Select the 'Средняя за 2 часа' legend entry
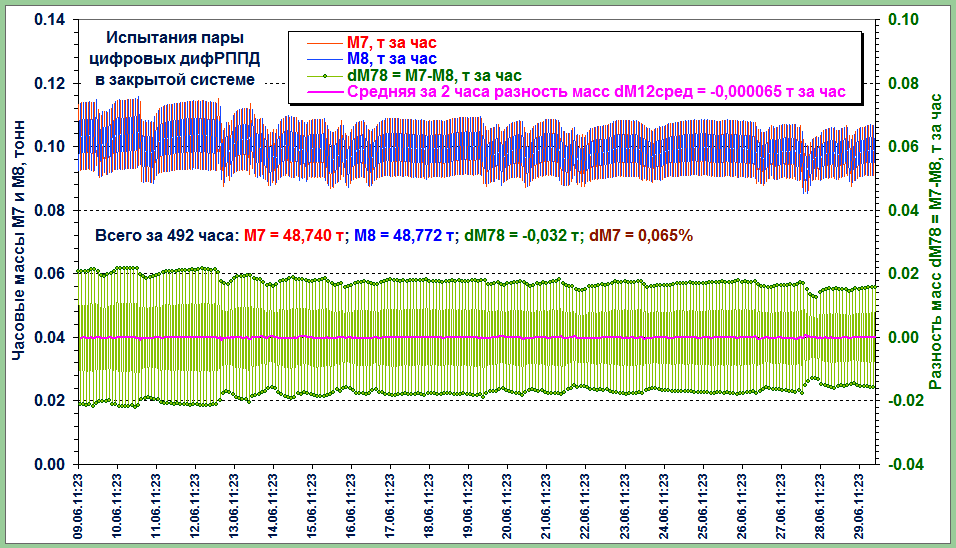The width and height of the screenshot is (956, 548). pyautogui.click(x=596, y=91)
